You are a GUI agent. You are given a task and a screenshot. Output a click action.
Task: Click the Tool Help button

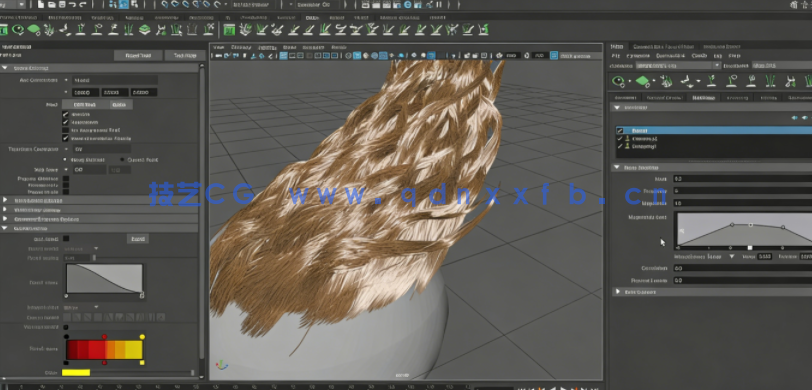[185, 55]
